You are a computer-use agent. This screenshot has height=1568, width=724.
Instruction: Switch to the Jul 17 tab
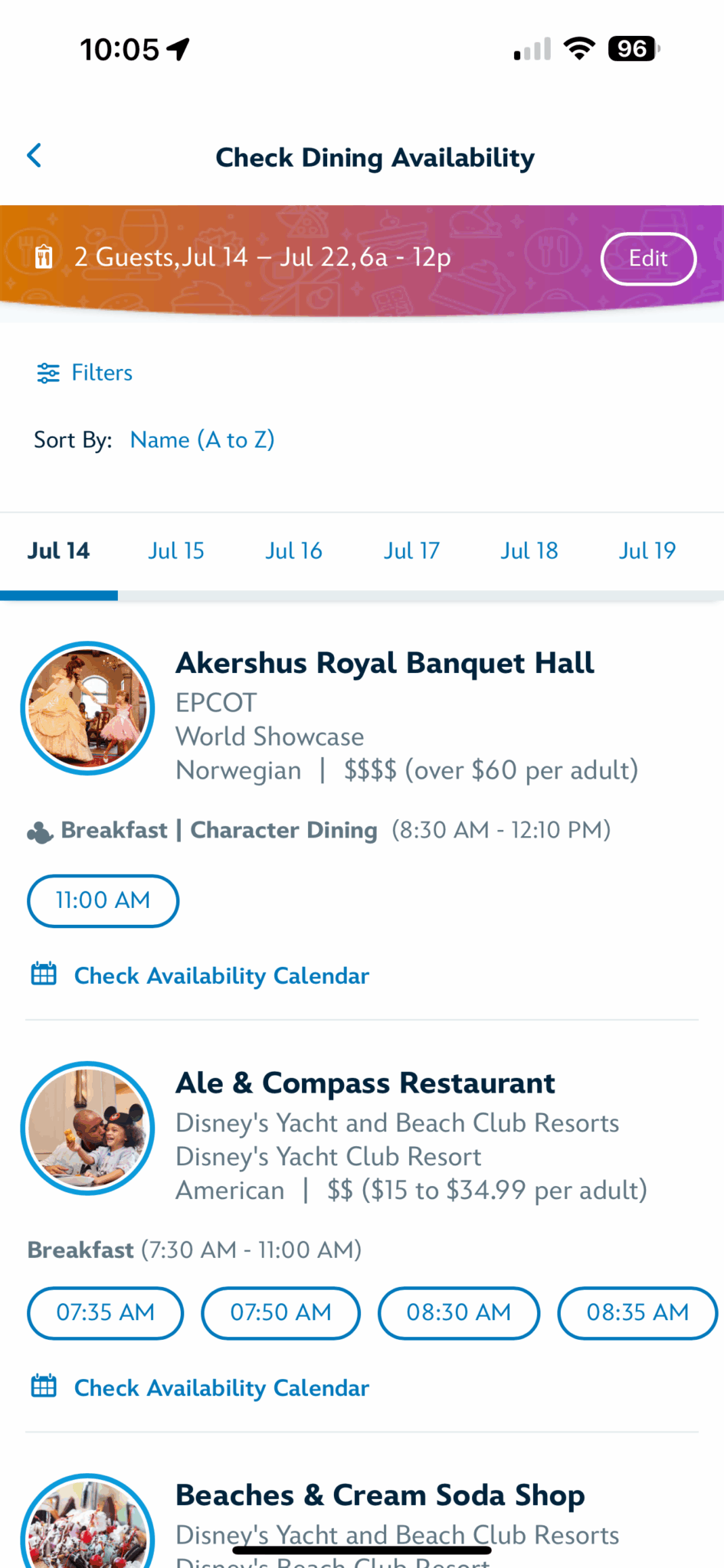[x=411, y=551]
